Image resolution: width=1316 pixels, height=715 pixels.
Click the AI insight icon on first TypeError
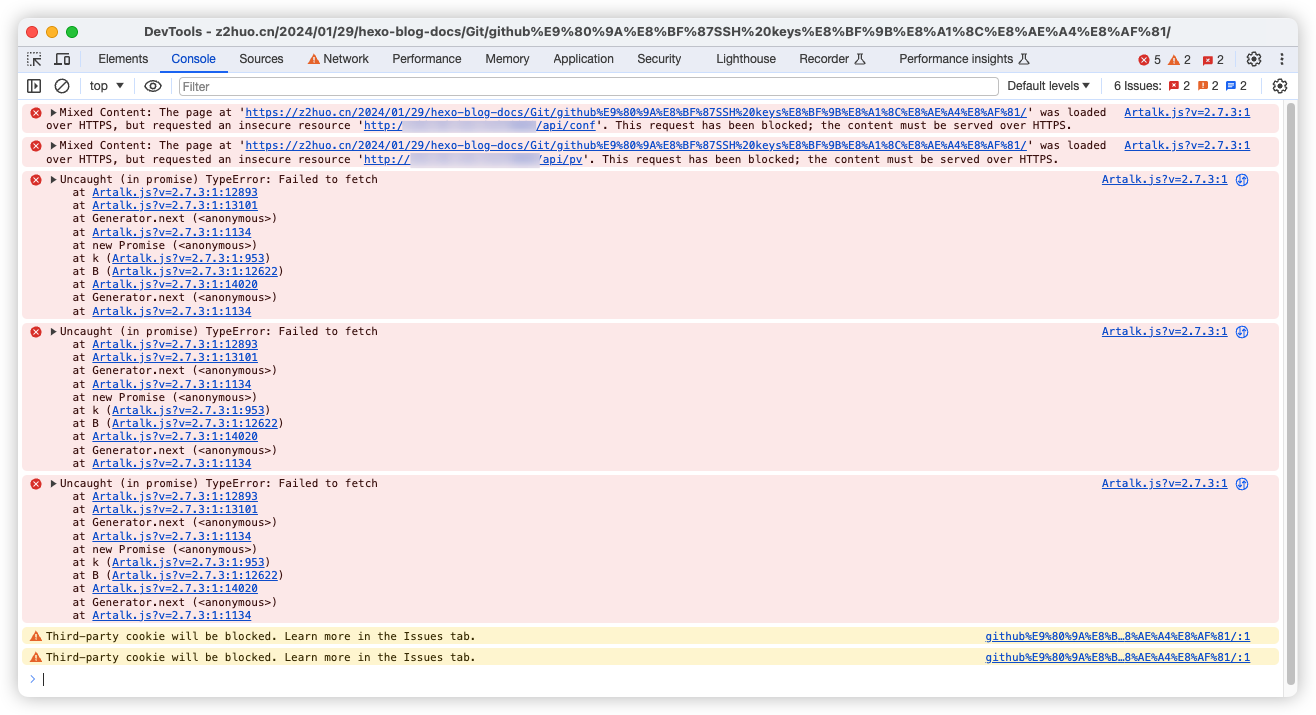click(1242, 180)
